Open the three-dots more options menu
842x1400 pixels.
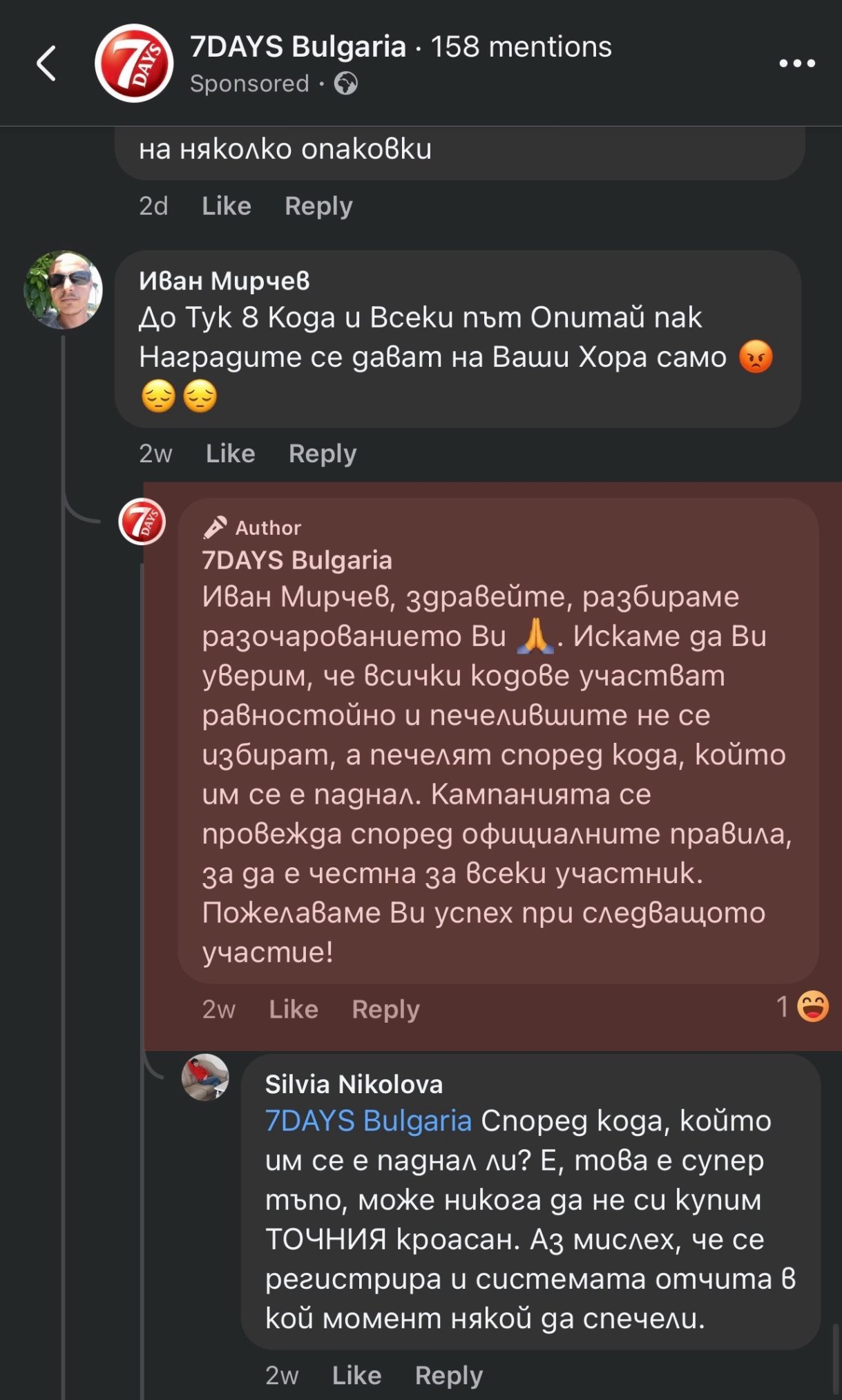point(797,64)
